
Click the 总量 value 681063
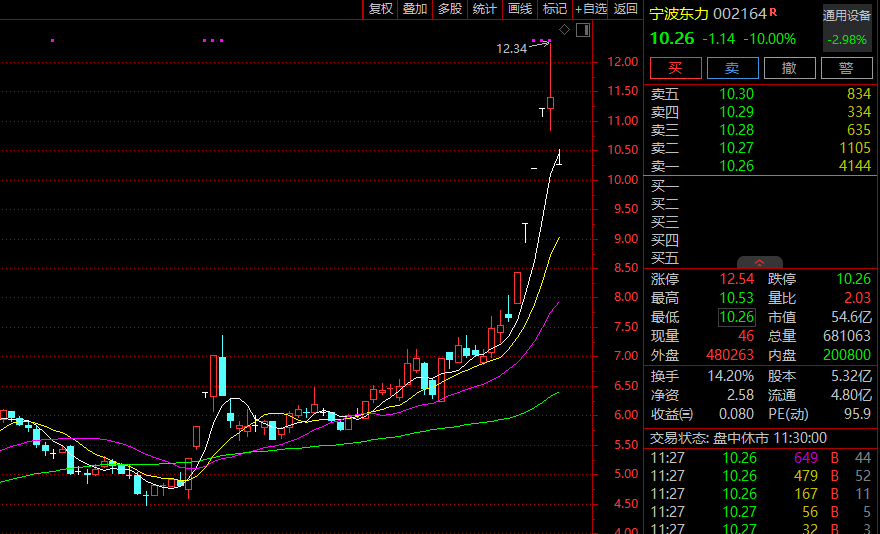pyautogui.click(x=847, y=336)
